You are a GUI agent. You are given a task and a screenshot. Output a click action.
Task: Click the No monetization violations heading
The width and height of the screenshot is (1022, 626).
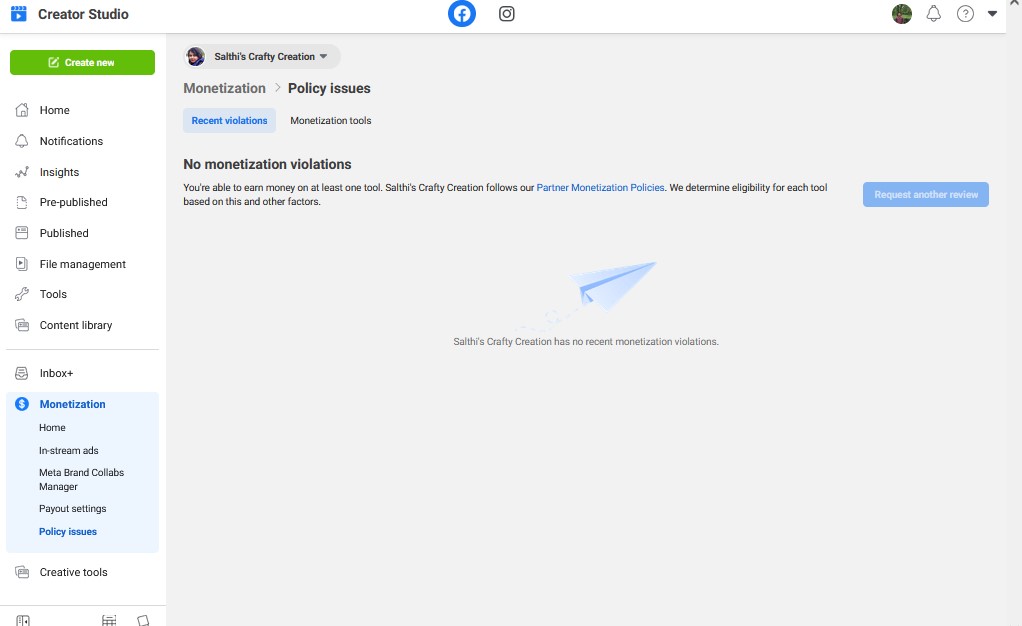pos(267,164)
